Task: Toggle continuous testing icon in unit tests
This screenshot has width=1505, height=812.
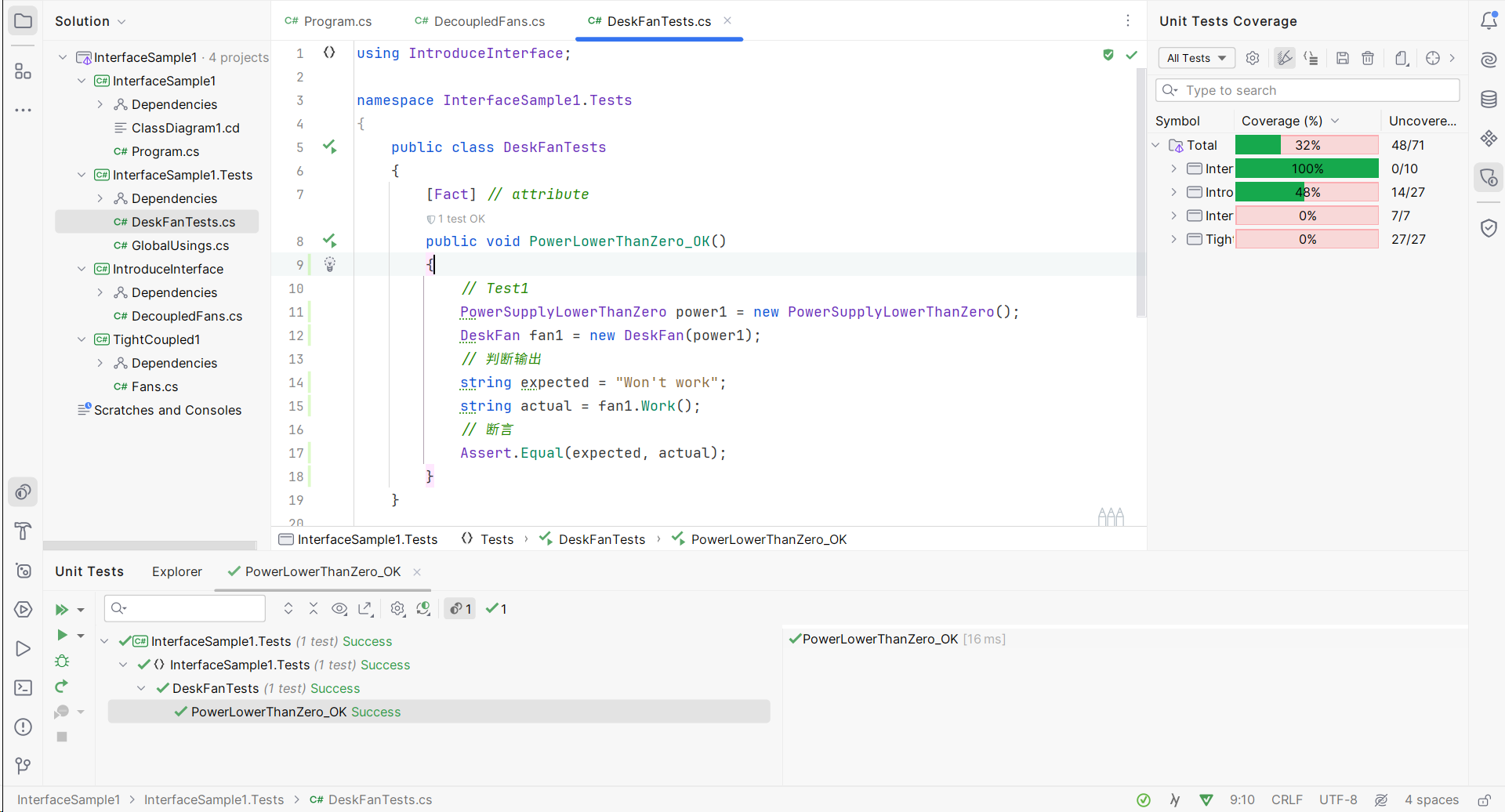Action: click(423, 608)
